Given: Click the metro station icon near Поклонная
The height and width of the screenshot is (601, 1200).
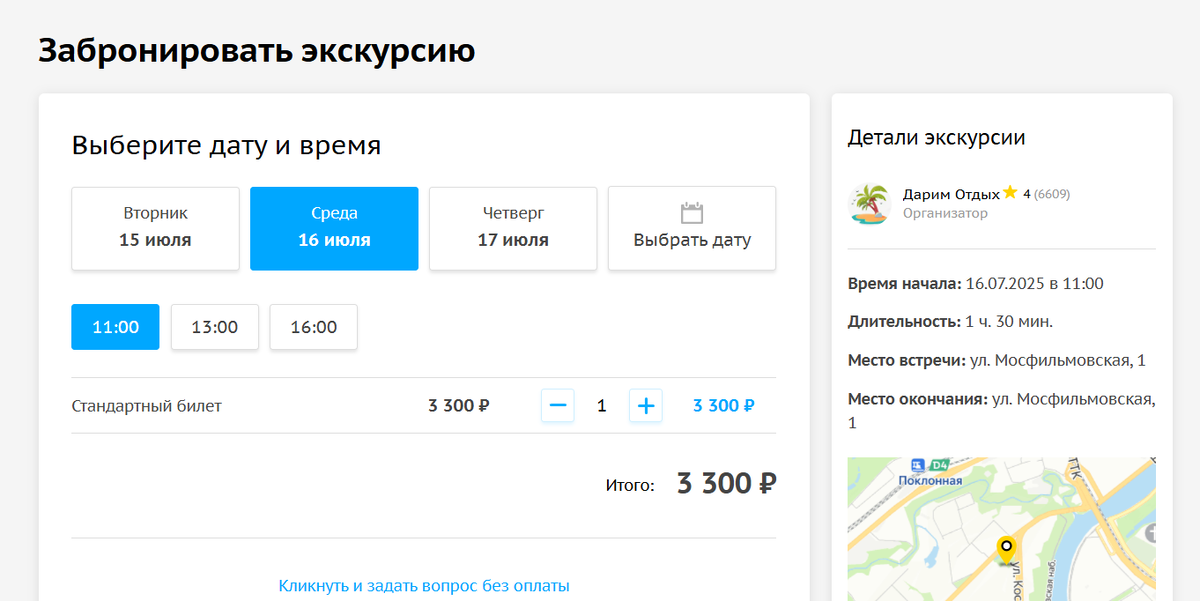Looking at the screenshot, I should click(916, 464).
